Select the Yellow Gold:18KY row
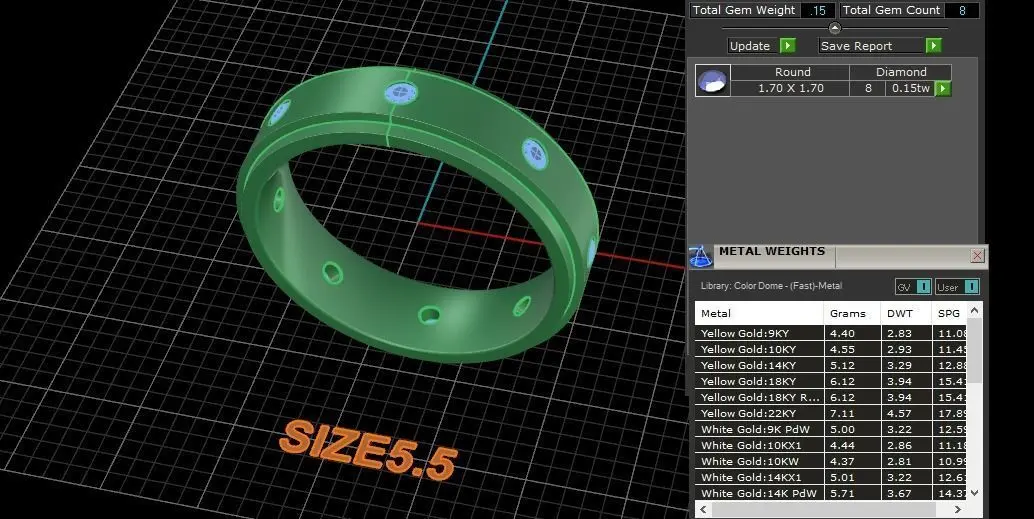The image size is (1034, 519). pyautogui.click(x=831, y=381)
